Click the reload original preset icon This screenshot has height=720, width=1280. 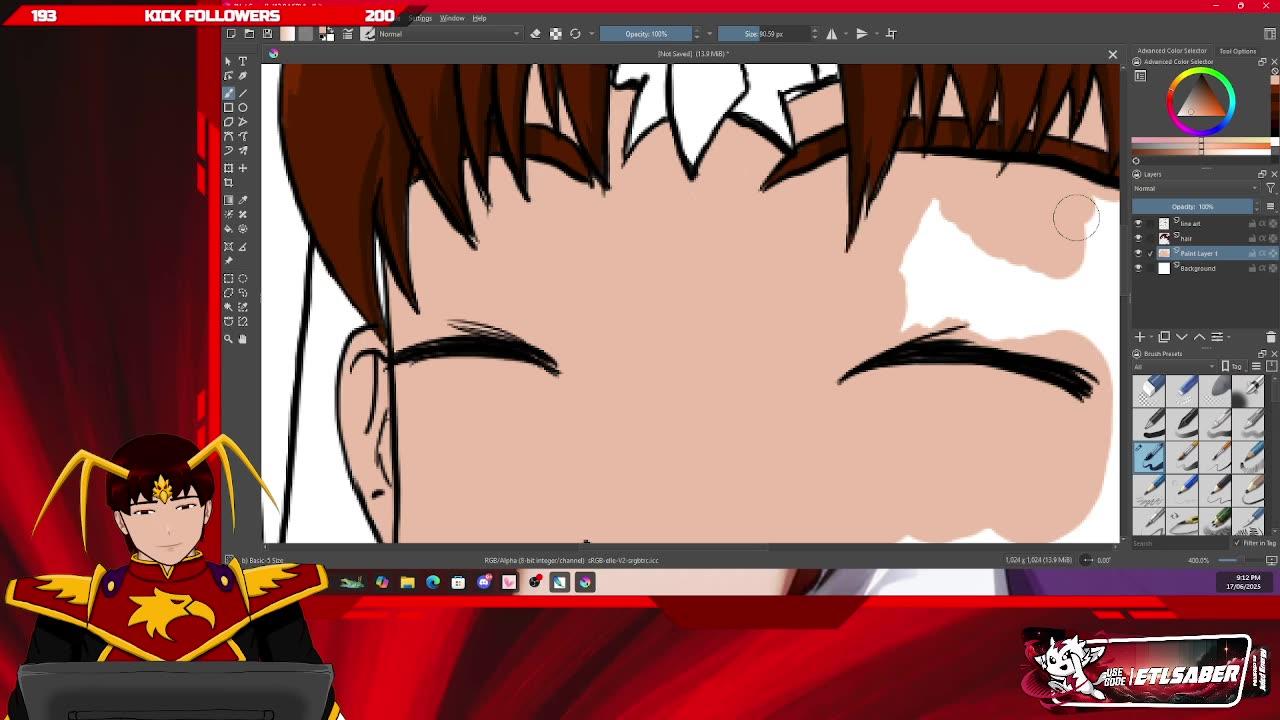click(575, 34)
